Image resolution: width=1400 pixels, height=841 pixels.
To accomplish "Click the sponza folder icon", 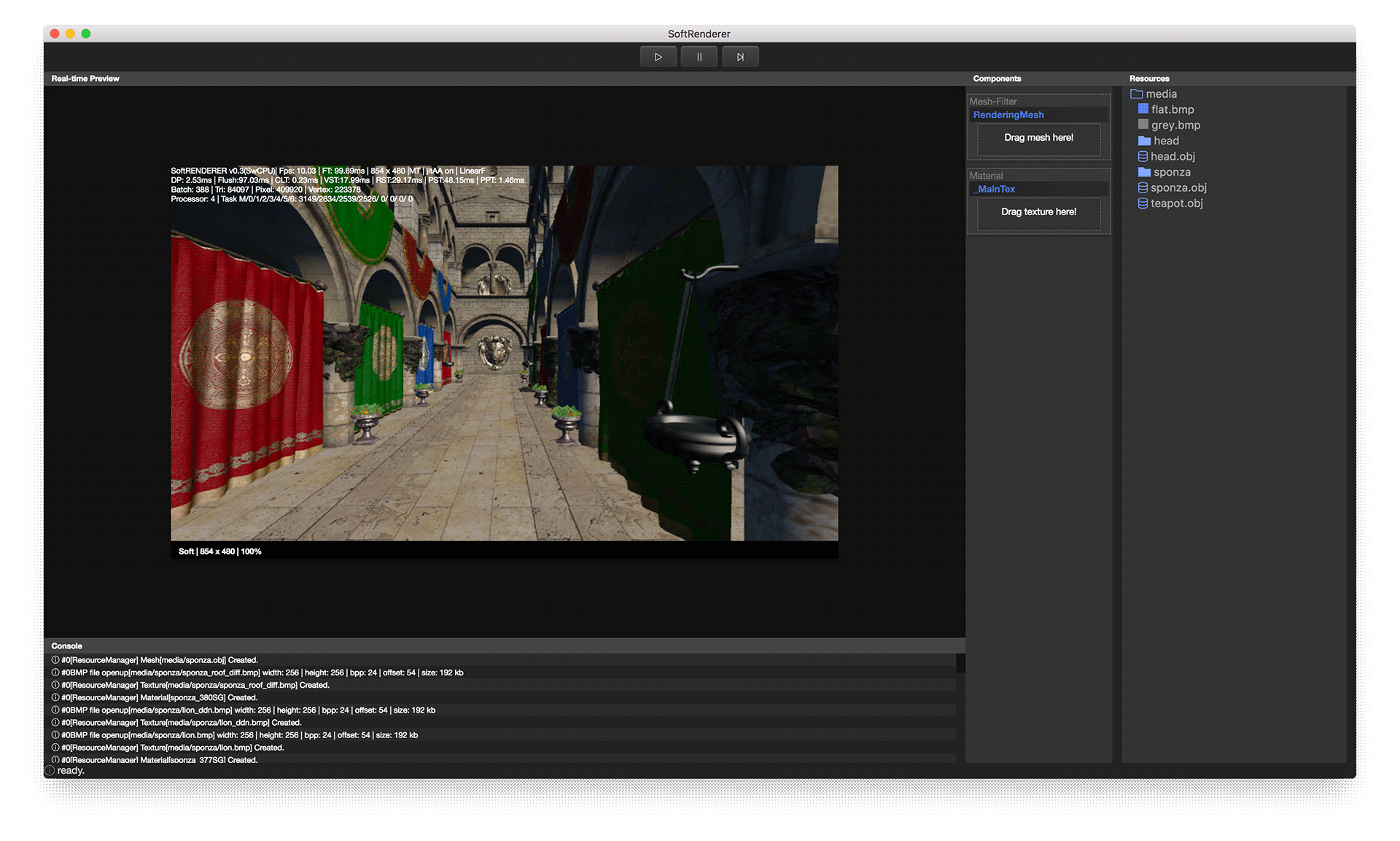I will tap(1144, 172).
